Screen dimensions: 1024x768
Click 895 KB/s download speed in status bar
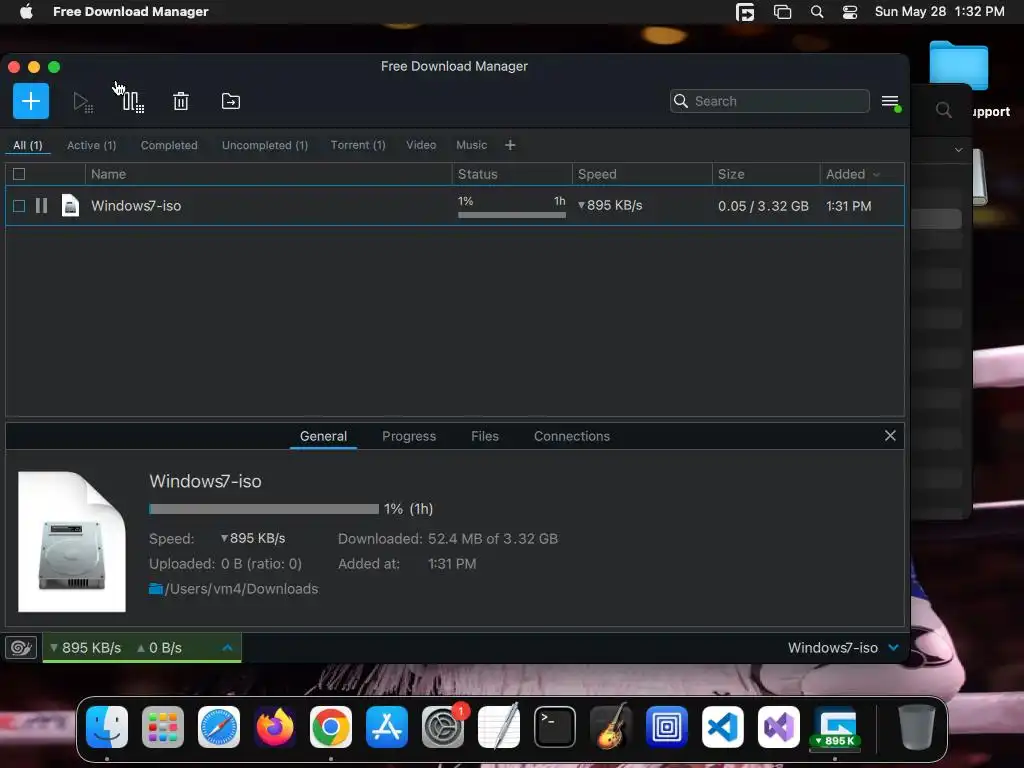click(x=86, y=648)
